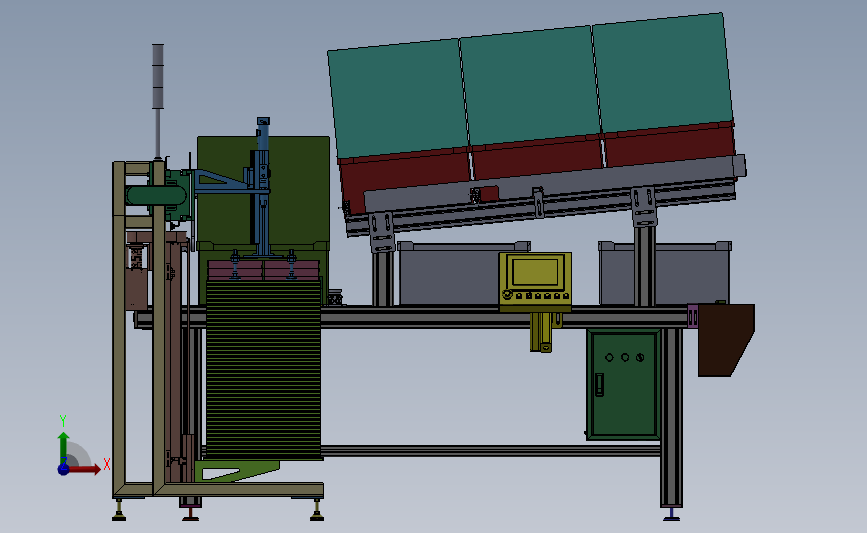Image resolution: width=867 pixels, height=533 pixels.
Task: Select the left teal cover panel
Action: click(x=398, y=98)
